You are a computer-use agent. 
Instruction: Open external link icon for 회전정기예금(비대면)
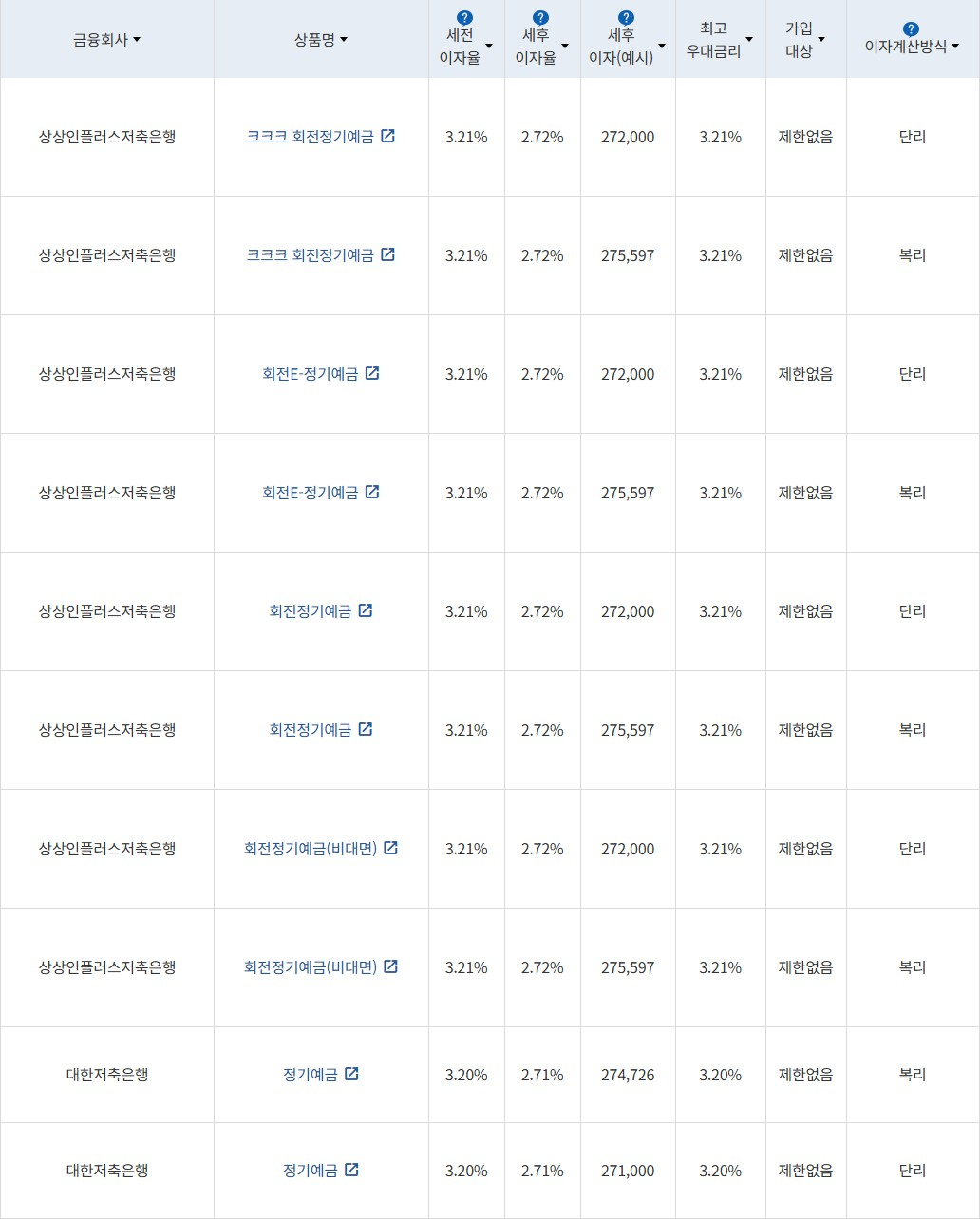pyautogui.click(x=391, y=849)
